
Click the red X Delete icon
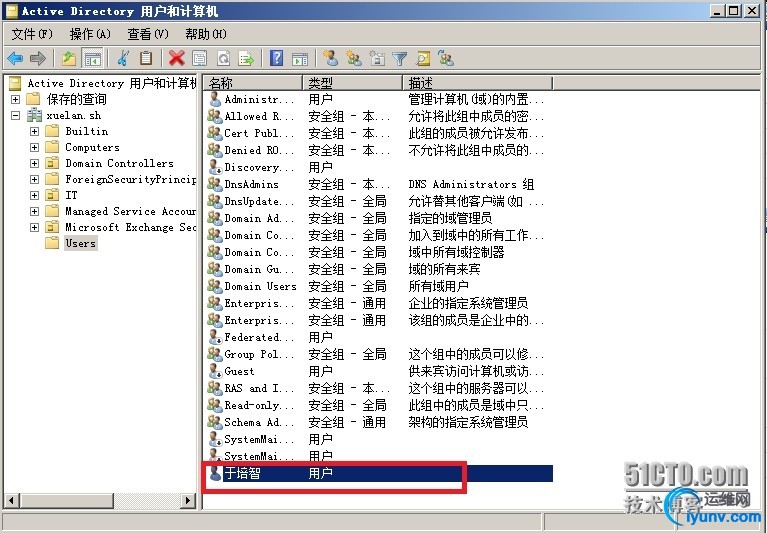(x=176, y=59)
